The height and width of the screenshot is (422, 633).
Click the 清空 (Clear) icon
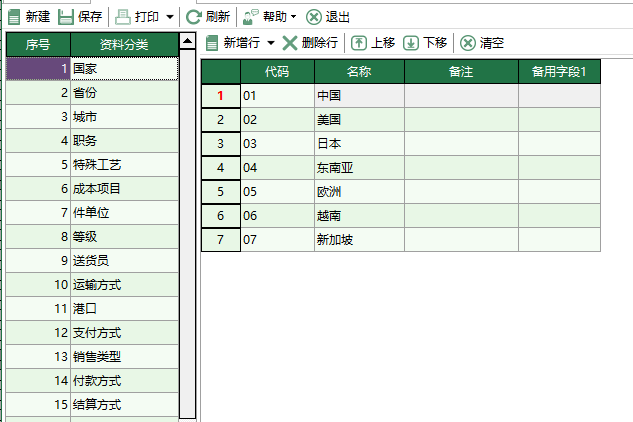(x=468, y=43)
